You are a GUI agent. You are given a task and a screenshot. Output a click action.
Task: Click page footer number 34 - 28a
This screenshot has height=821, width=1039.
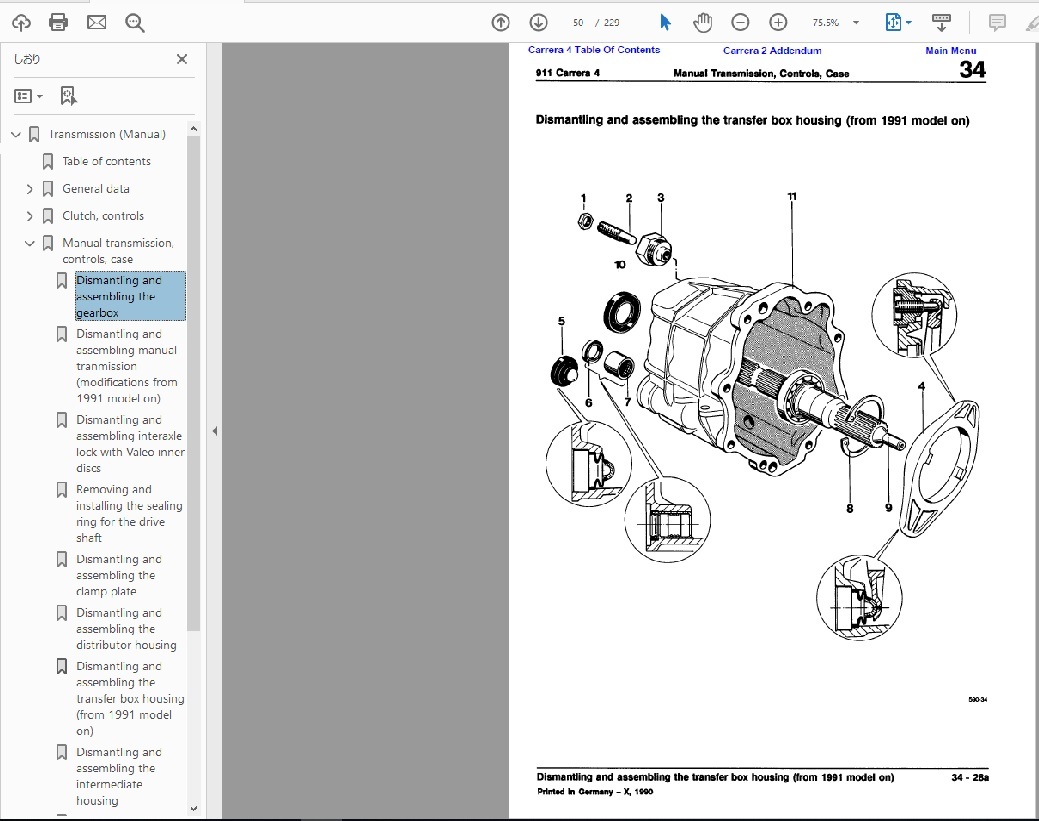(969, 777)
